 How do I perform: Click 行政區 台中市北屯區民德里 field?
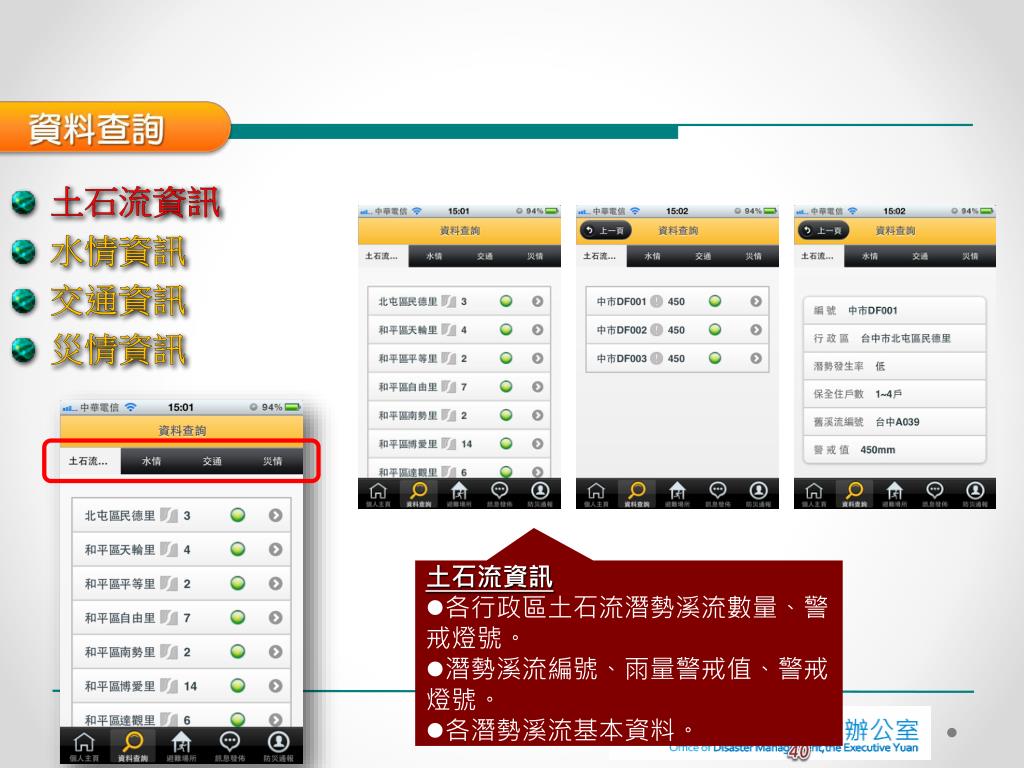[894, 338]
